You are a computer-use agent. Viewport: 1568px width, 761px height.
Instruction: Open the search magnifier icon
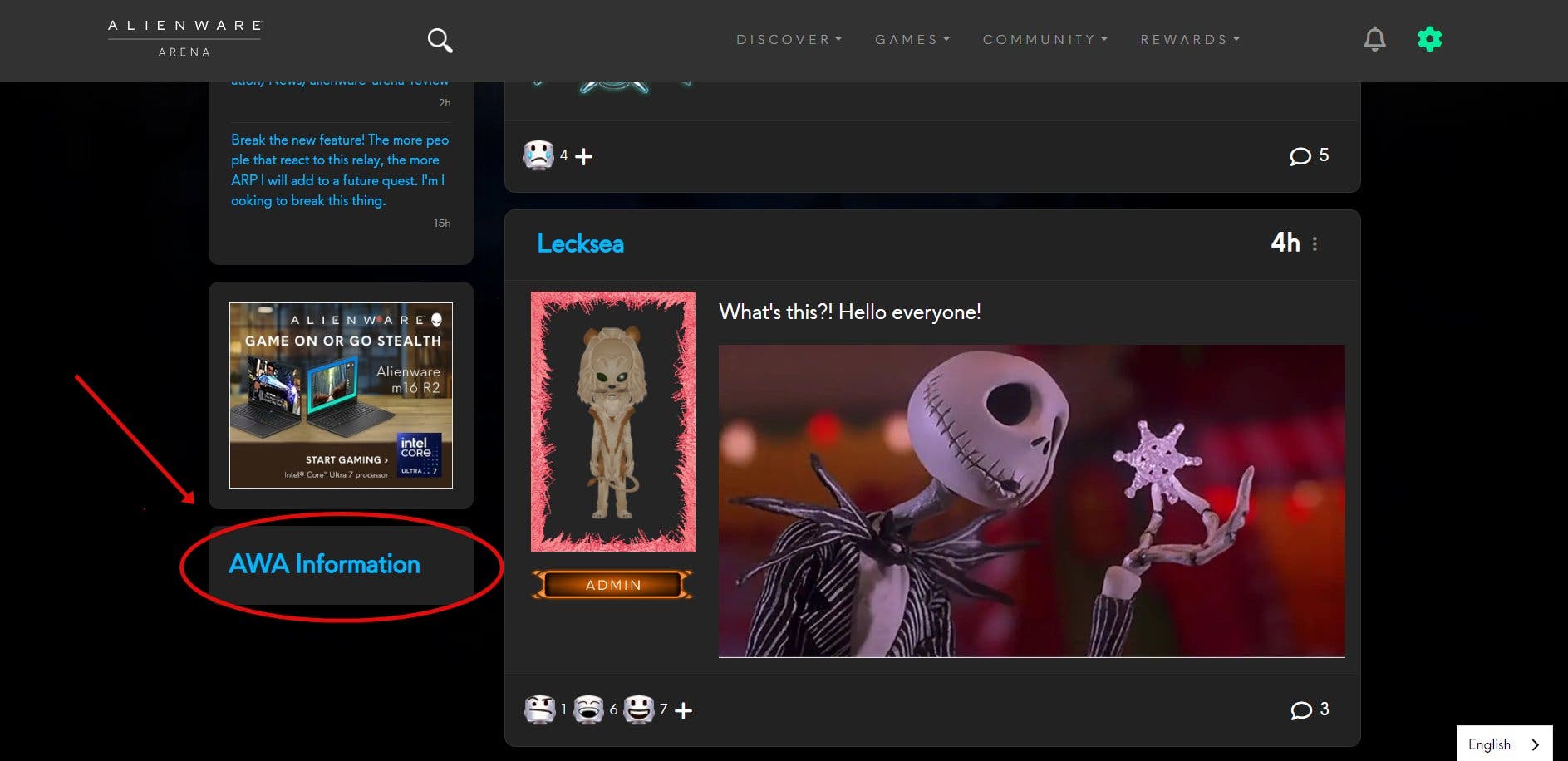tap(440, 40)
